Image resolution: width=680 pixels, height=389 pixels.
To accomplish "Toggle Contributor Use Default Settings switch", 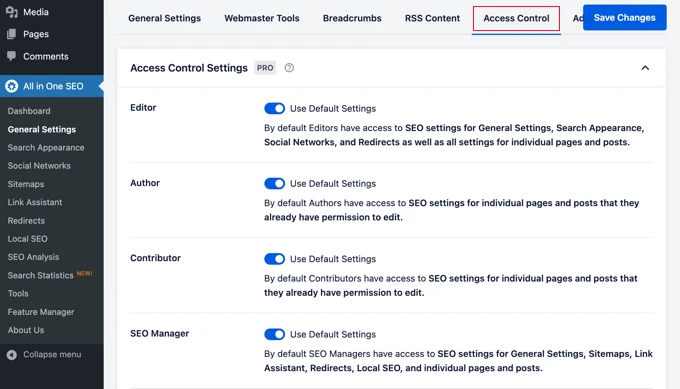I will (x=275, y=259).
